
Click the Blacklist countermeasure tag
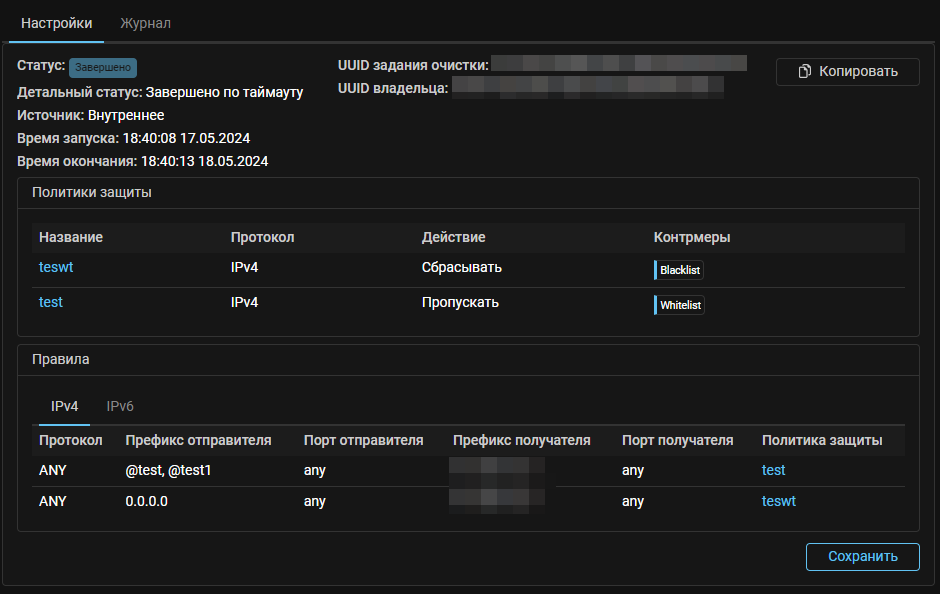pyautogui.click(x=680, y=270)
